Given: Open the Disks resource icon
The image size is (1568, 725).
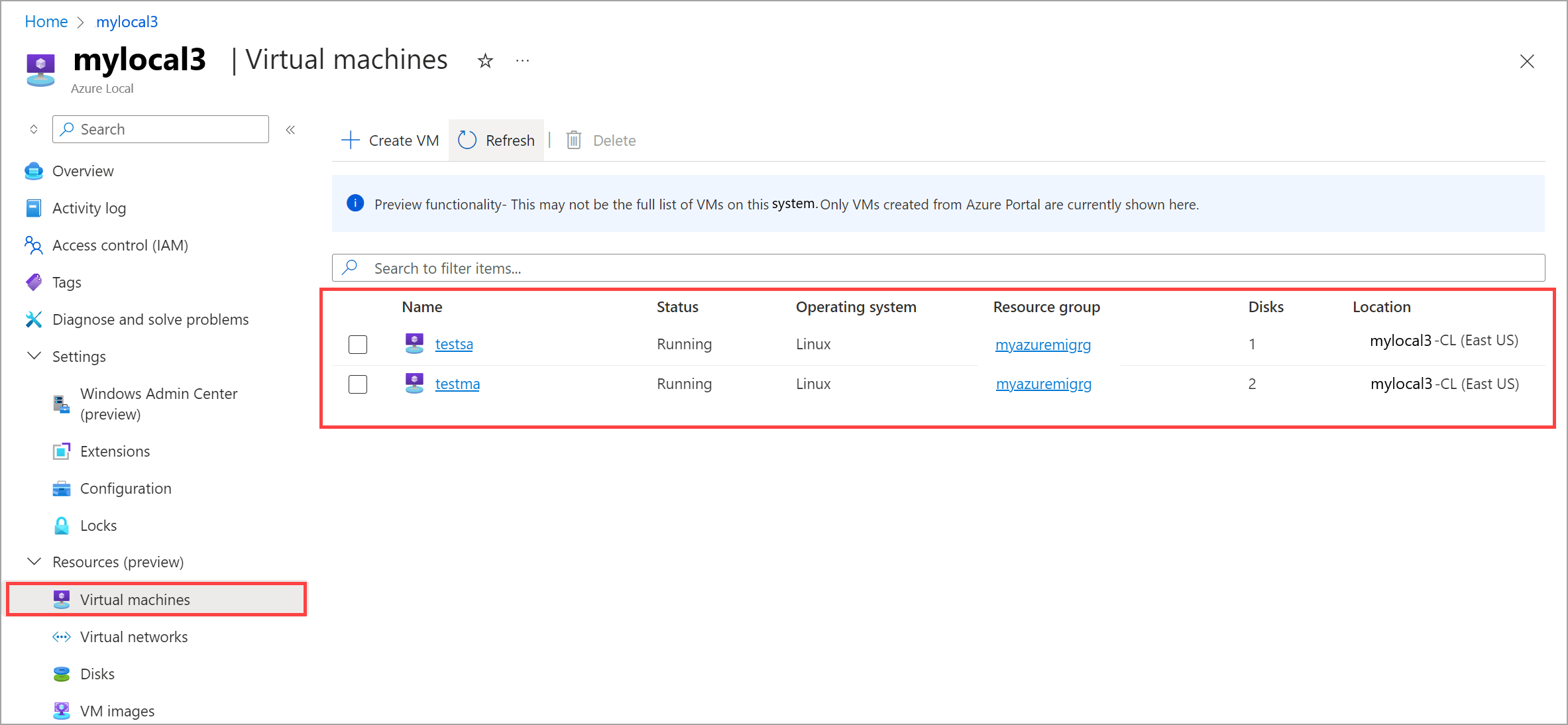Looking at the screenshot, I should (61, 673).
